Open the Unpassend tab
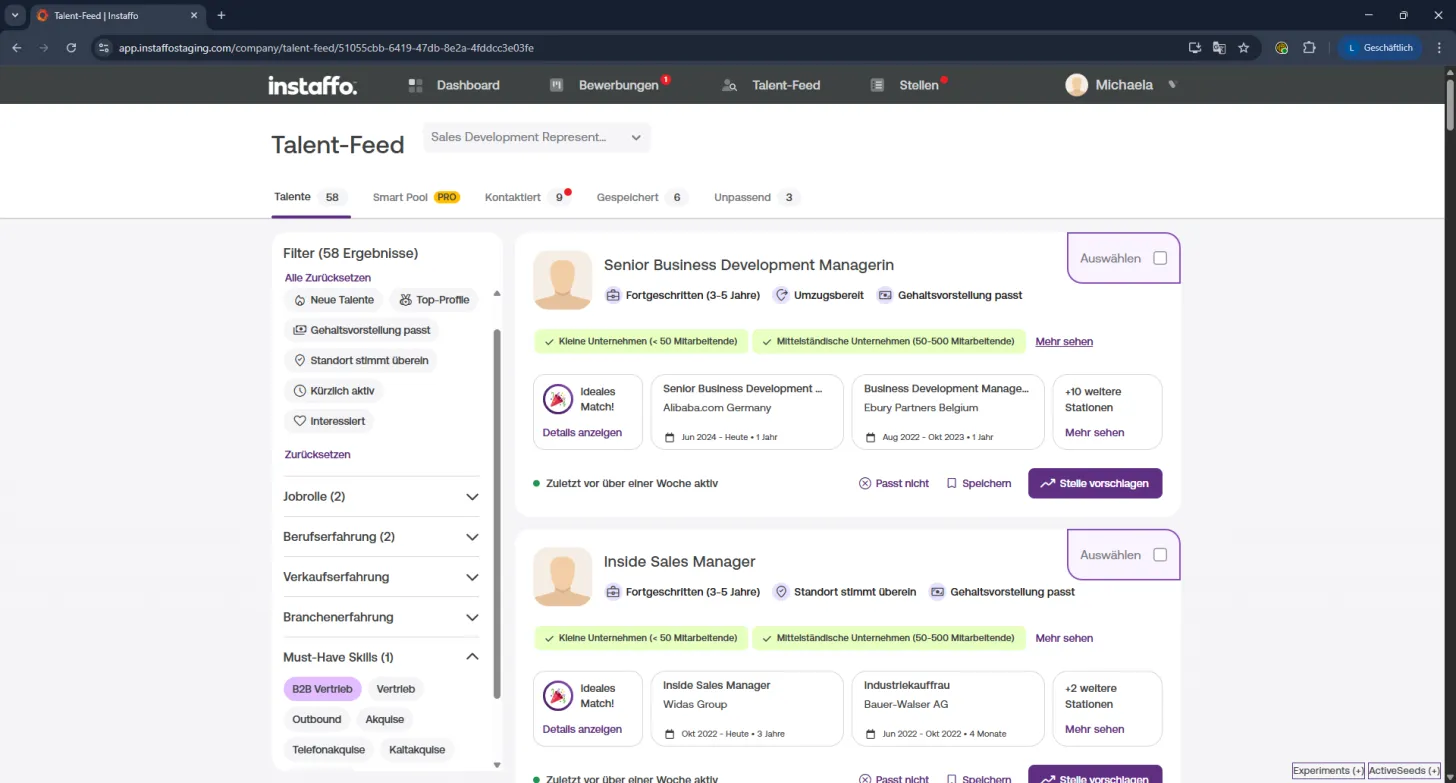The width and height of the screenshot is (1456, 783). coord(757,197)
